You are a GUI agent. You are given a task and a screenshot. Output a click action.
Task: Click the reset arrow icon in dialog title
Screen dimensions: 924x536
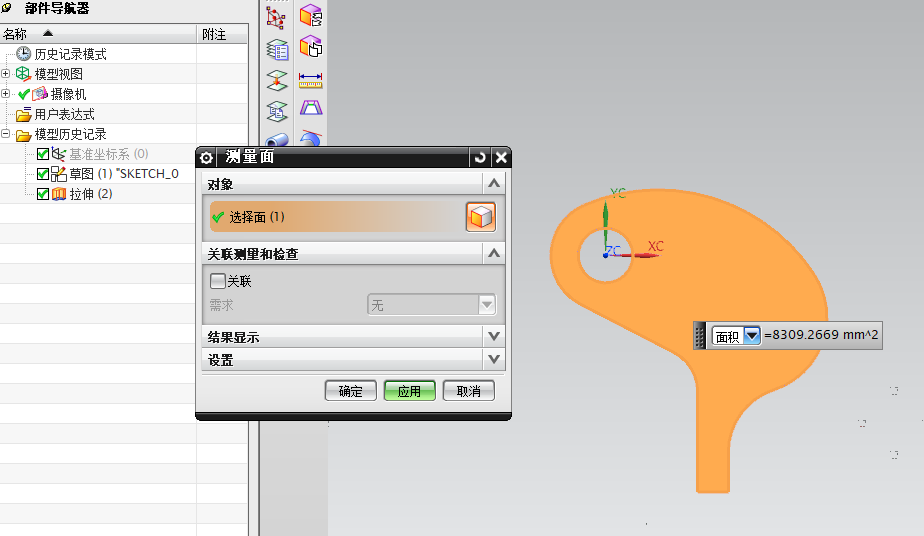481,157
